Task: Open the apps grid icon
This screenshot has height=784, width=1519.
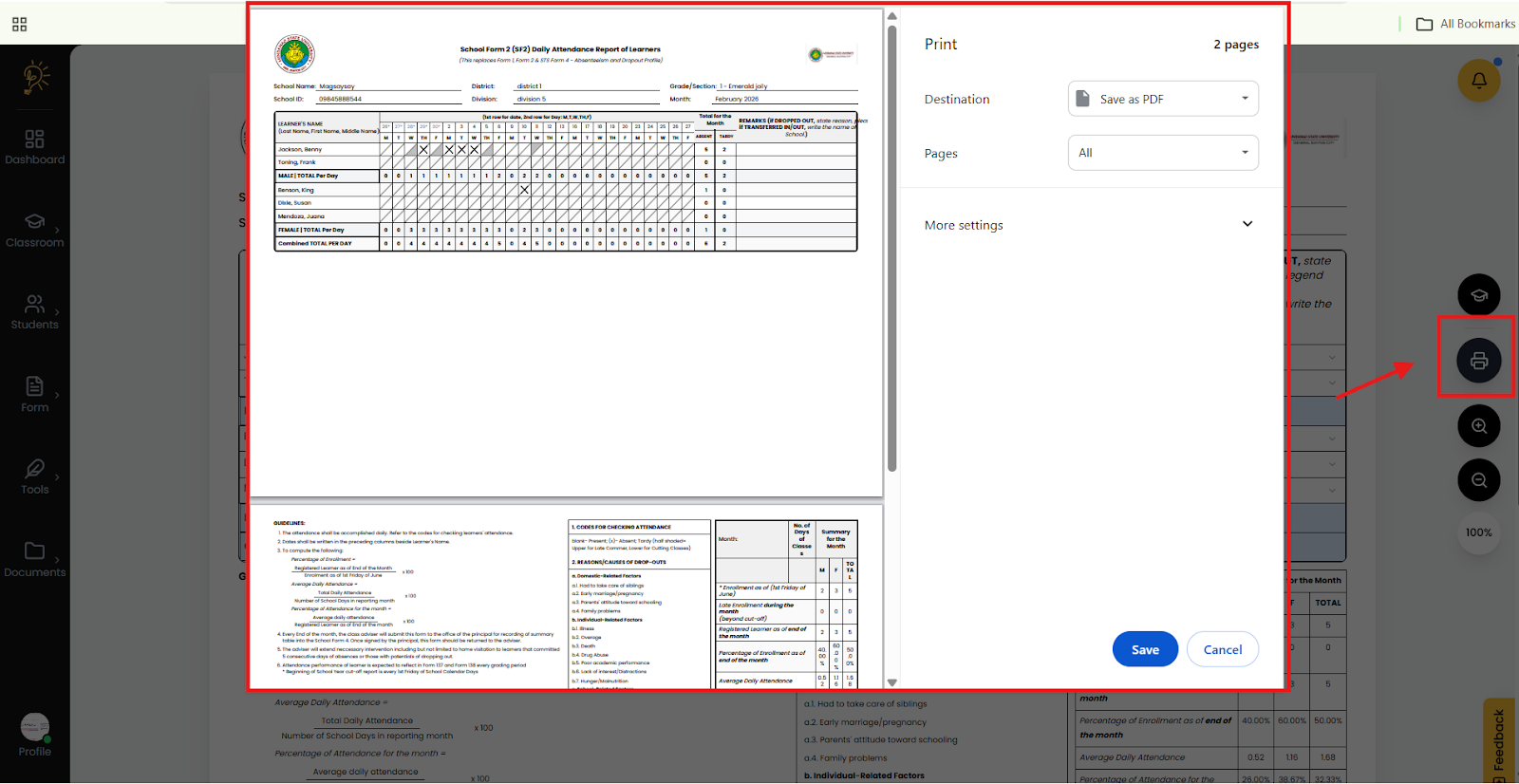Action: point(19,25)
